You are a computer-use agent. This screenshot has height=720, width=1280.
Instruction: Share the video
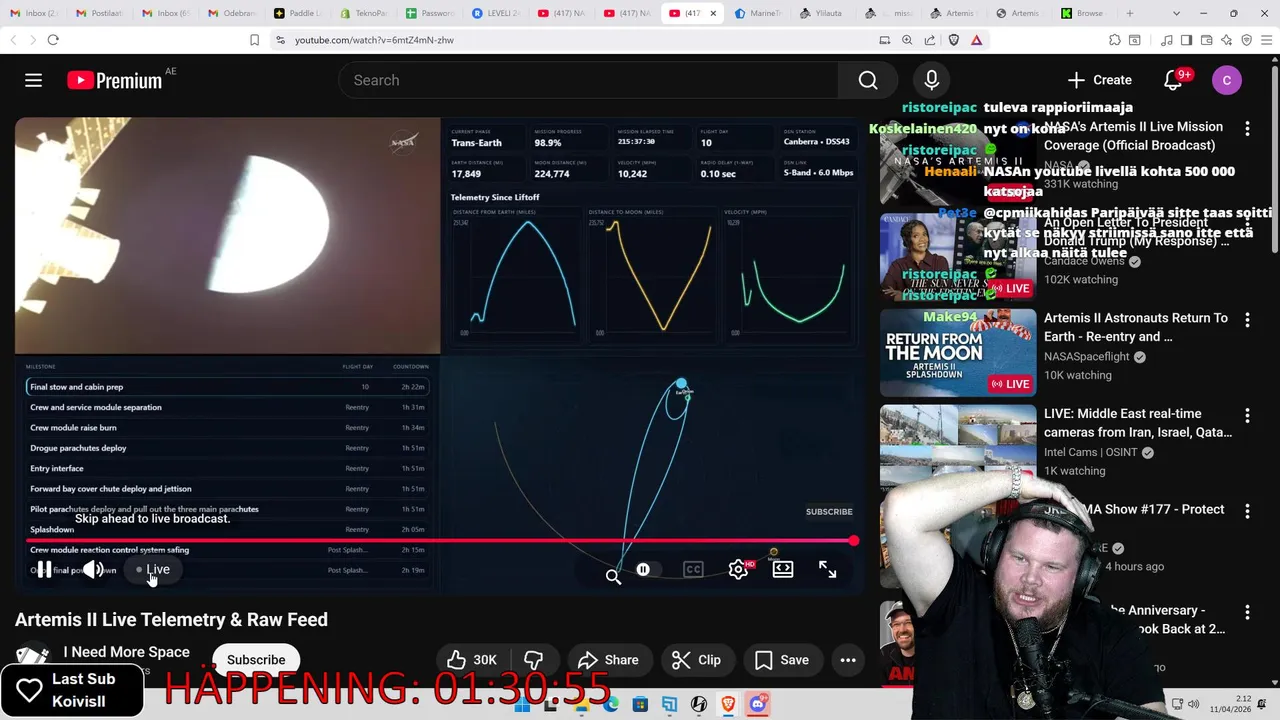pos(608,660)
